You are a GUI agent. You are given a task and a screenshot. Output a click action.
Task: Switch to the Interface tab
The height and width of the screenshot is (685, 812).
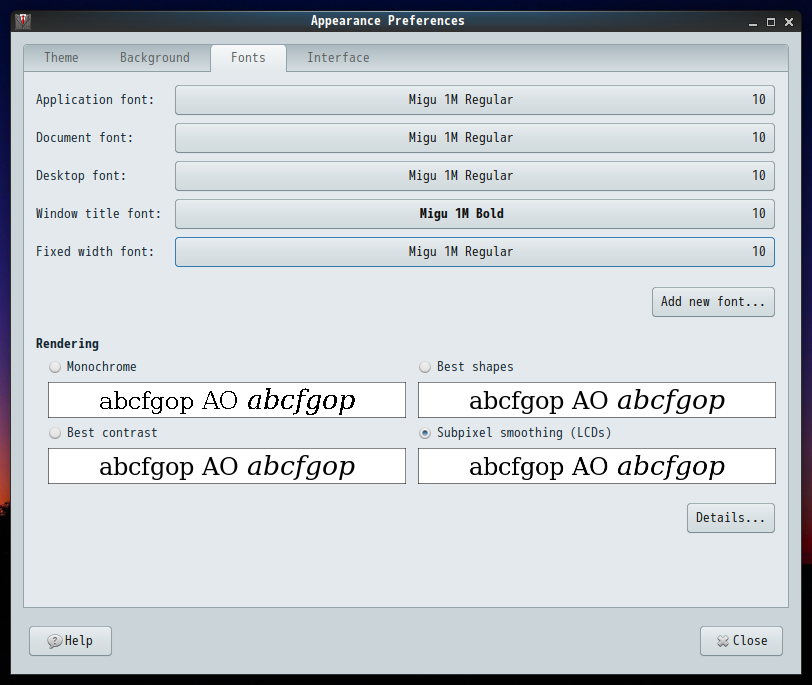click(x=338, y=57)
